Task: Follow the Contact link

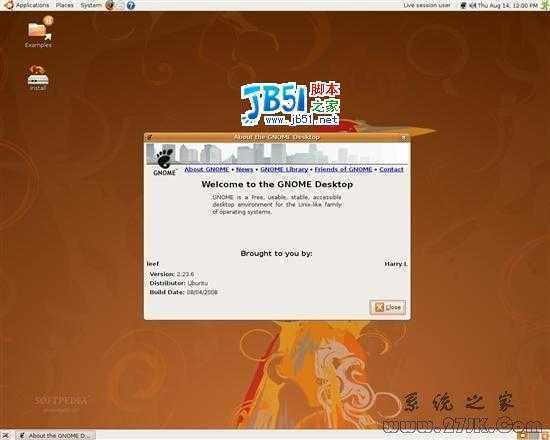Action: [391, 169]
